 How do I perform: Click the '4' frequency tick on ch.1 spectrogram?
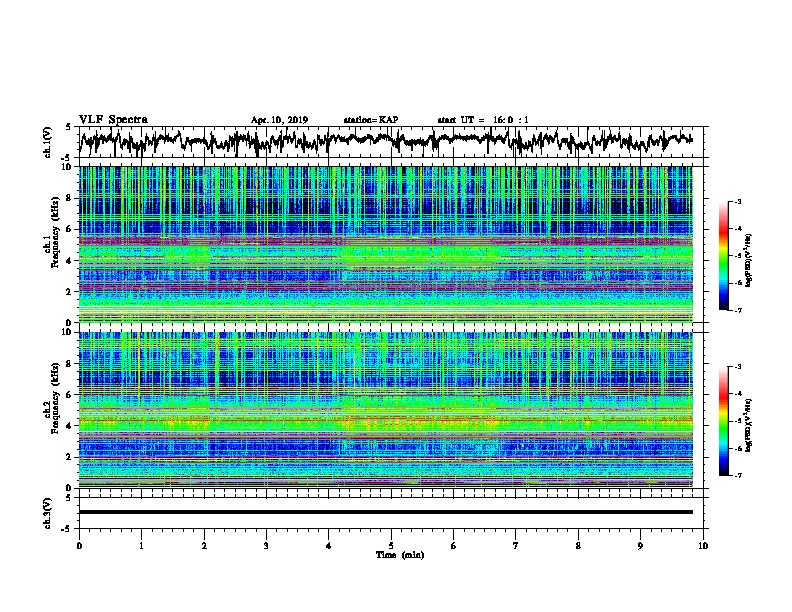[70, 261]
